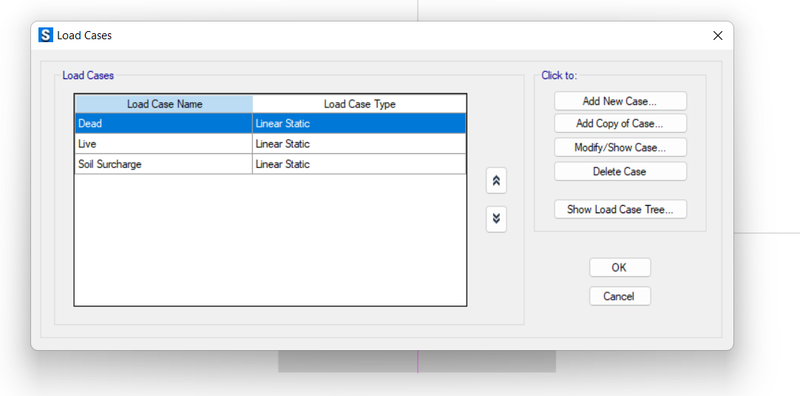Click Linear Static type for Dead
Viewport: 800px width, 396px height.
pyautogui.click(x=359, y=123)
